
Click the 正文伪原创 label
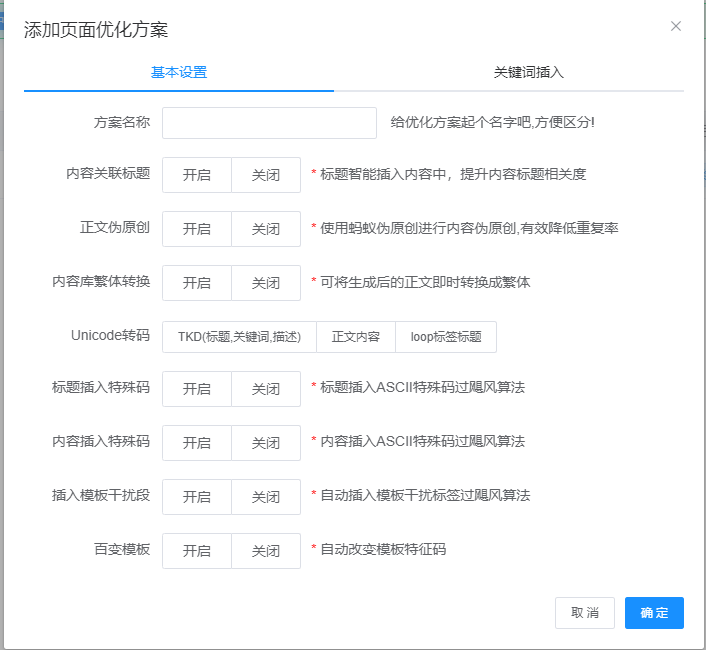click(115, 227)
